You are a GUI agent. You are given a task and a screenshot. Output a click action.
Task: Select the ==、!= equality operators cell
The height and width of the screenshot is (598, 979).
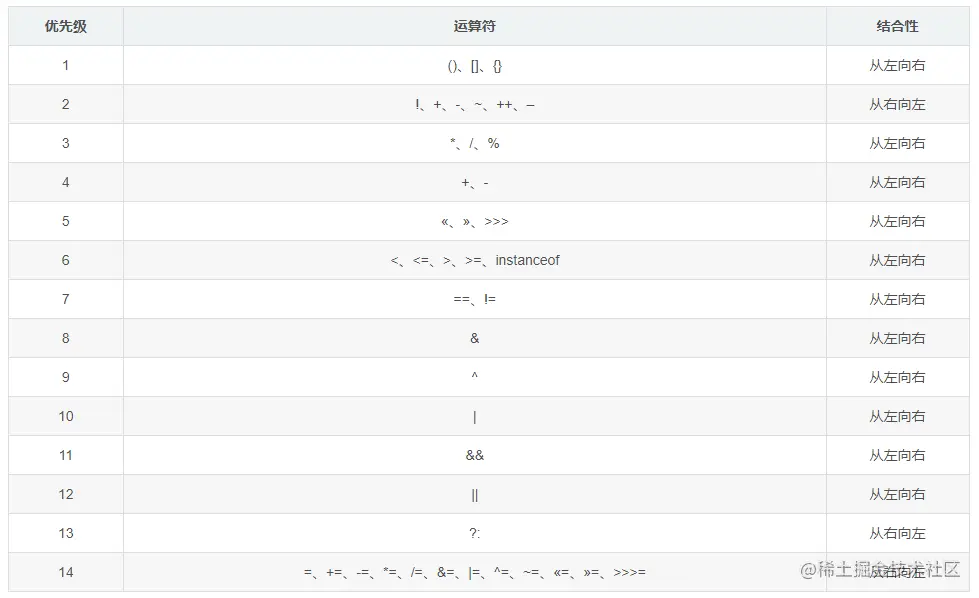474,299
